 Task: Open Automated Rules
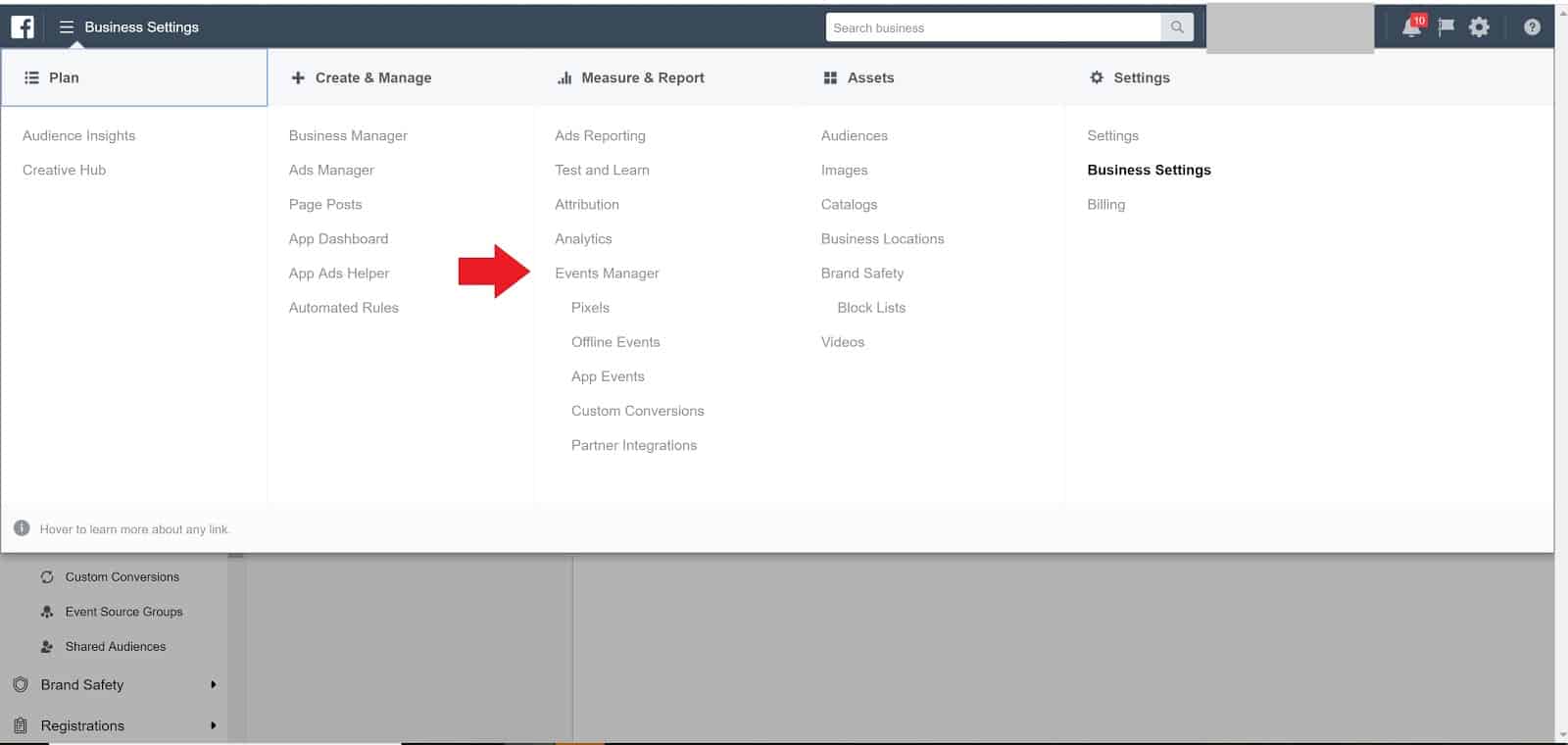click(x=344, y=307)
